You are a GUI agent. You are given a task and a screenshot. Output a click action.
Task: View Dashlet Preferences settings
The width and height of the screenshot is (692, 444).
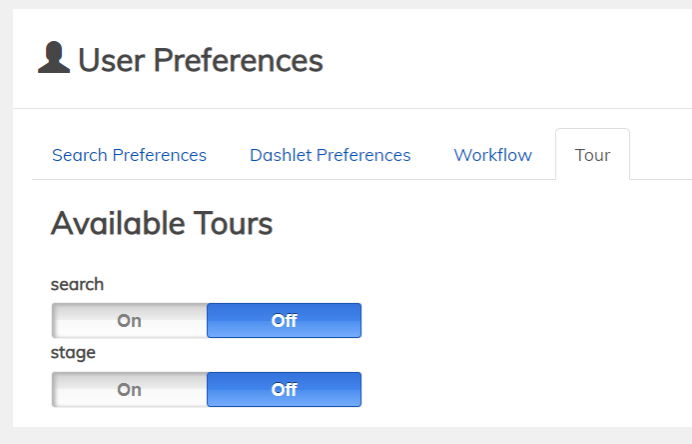[x=330, y=155]
